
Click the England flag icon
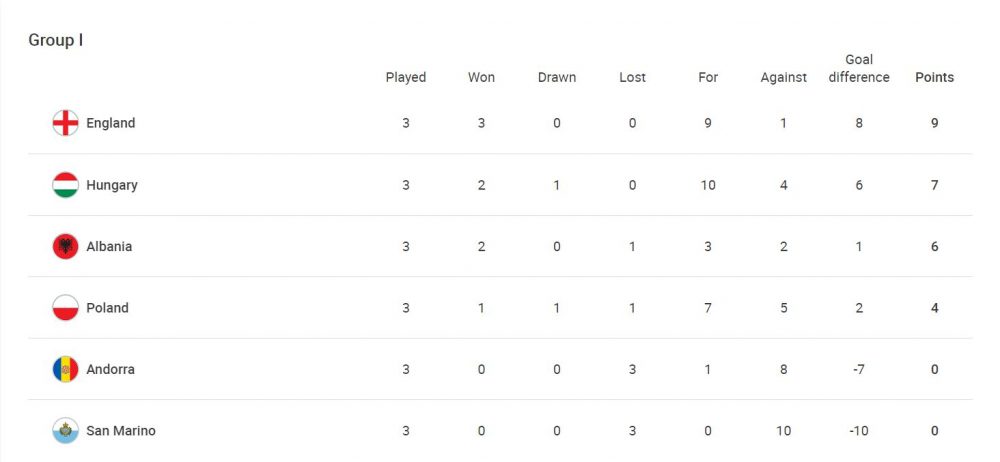[x=65, y=123]
